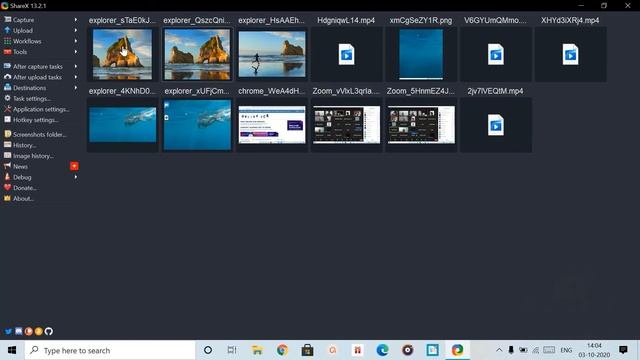Image resolution: width=640 pixels, height=360 pixels.
Task: Click the News megaphone icon
Action: pyautogui.click(x=7, y=166)
